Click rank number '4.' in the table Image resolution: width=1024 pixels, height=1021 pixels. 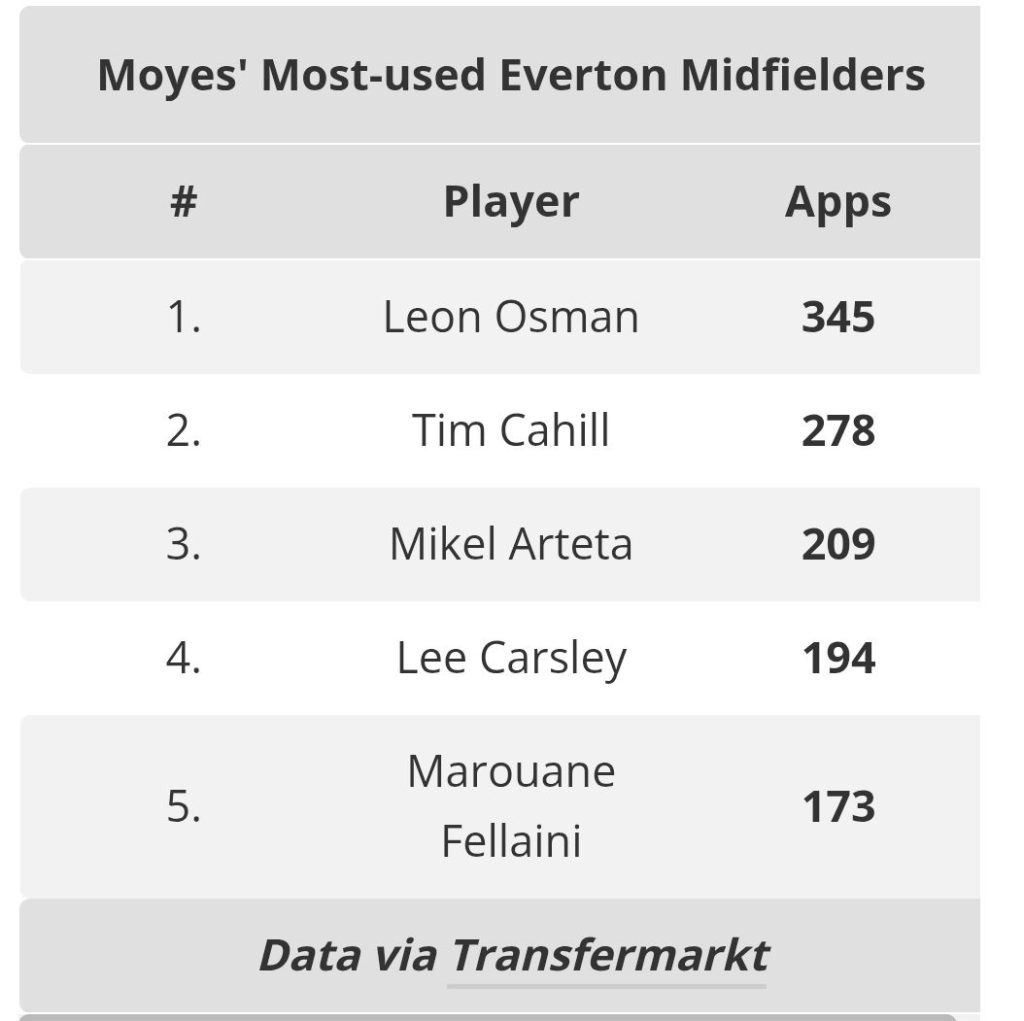click(183, 658)
